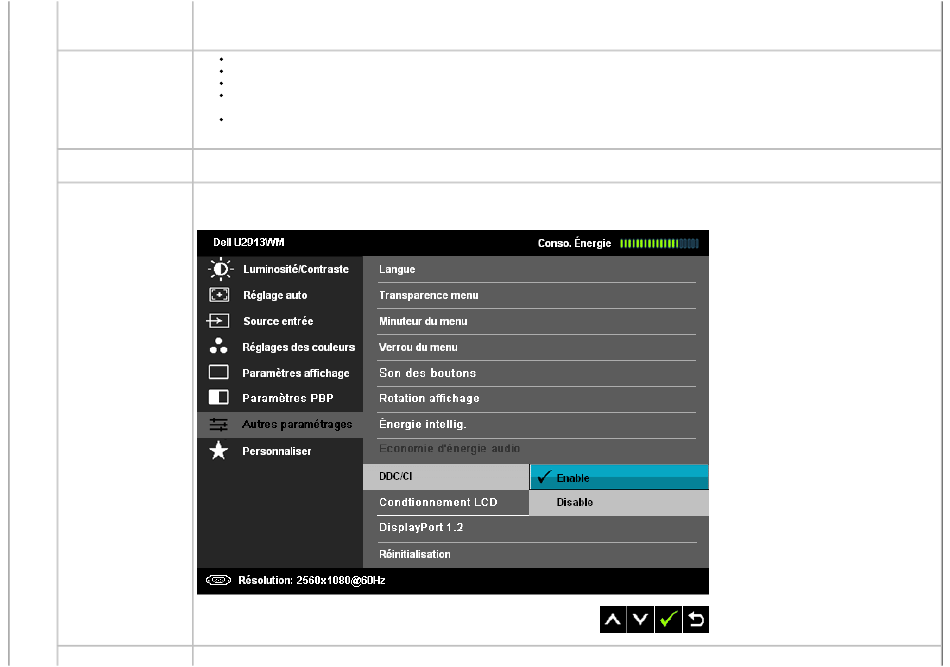
Task: Click the Dell U2913WM title text
Action: pos(248,242)
